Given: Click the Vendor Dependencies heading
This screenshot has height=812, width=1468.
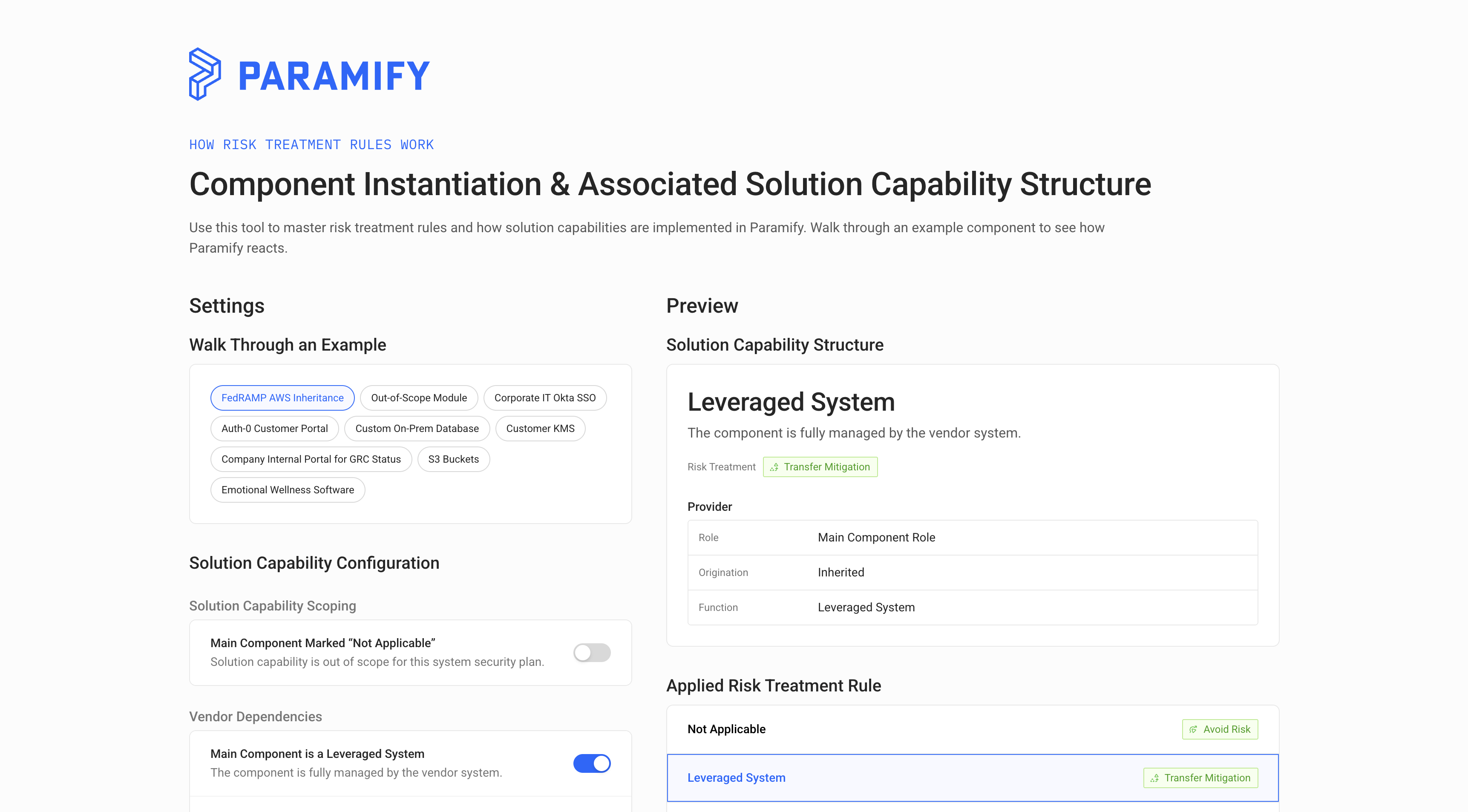Looking at the screenshot, I should coord(255,716).
